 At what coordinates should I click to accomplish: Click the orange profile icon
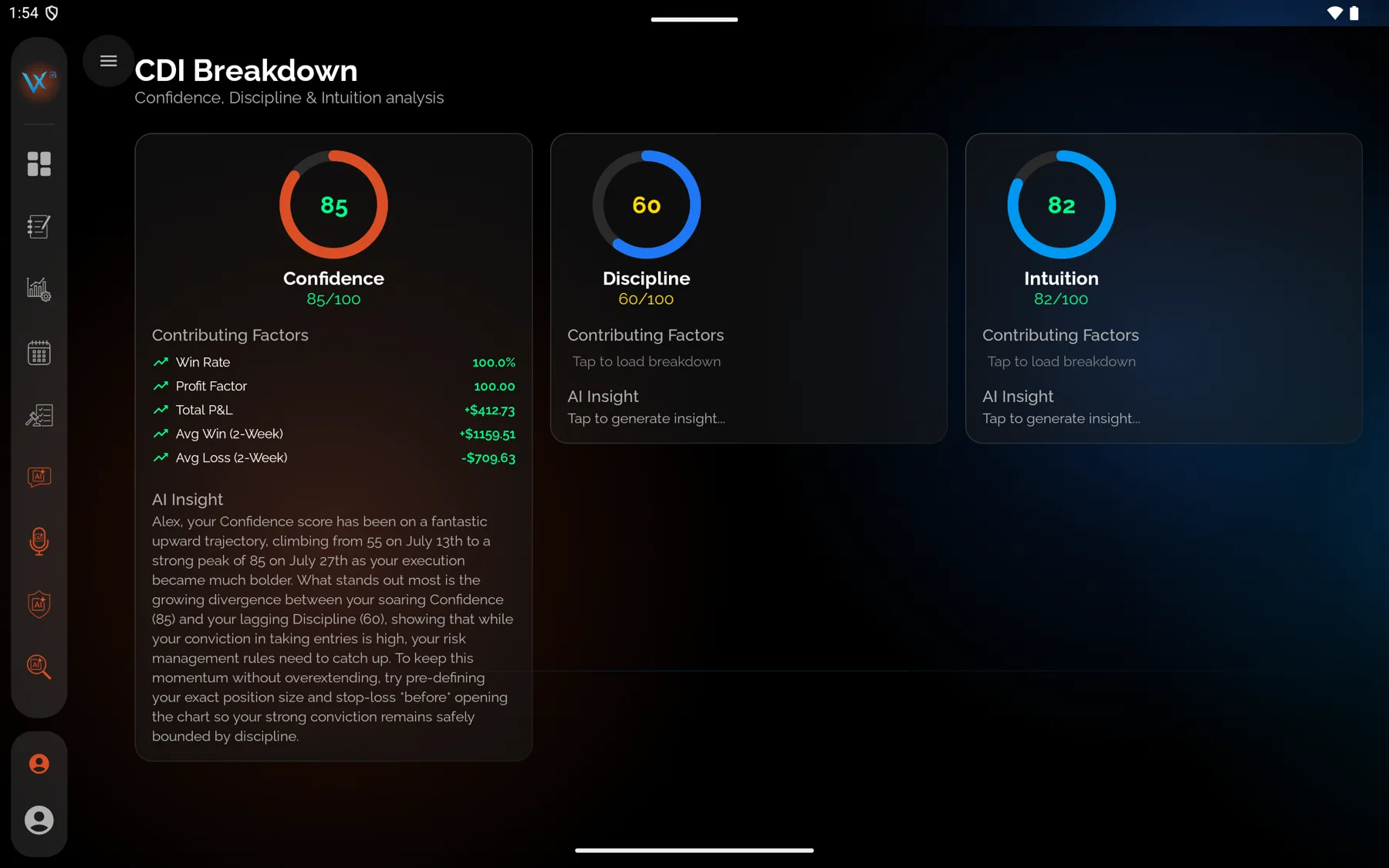coord(39,764)
